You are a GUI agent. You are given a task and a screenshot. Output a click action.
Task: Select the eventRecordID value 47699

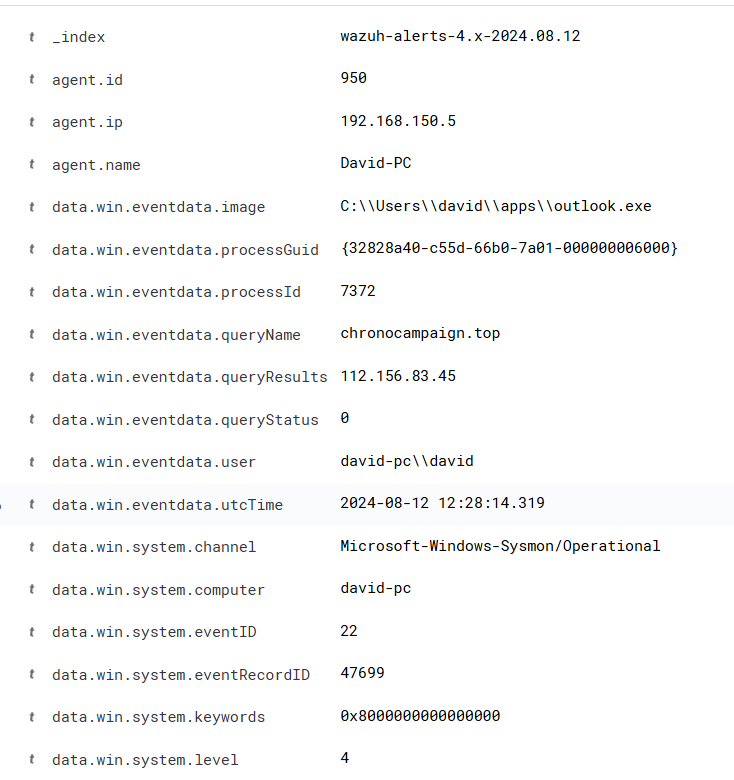coord(362,673)
